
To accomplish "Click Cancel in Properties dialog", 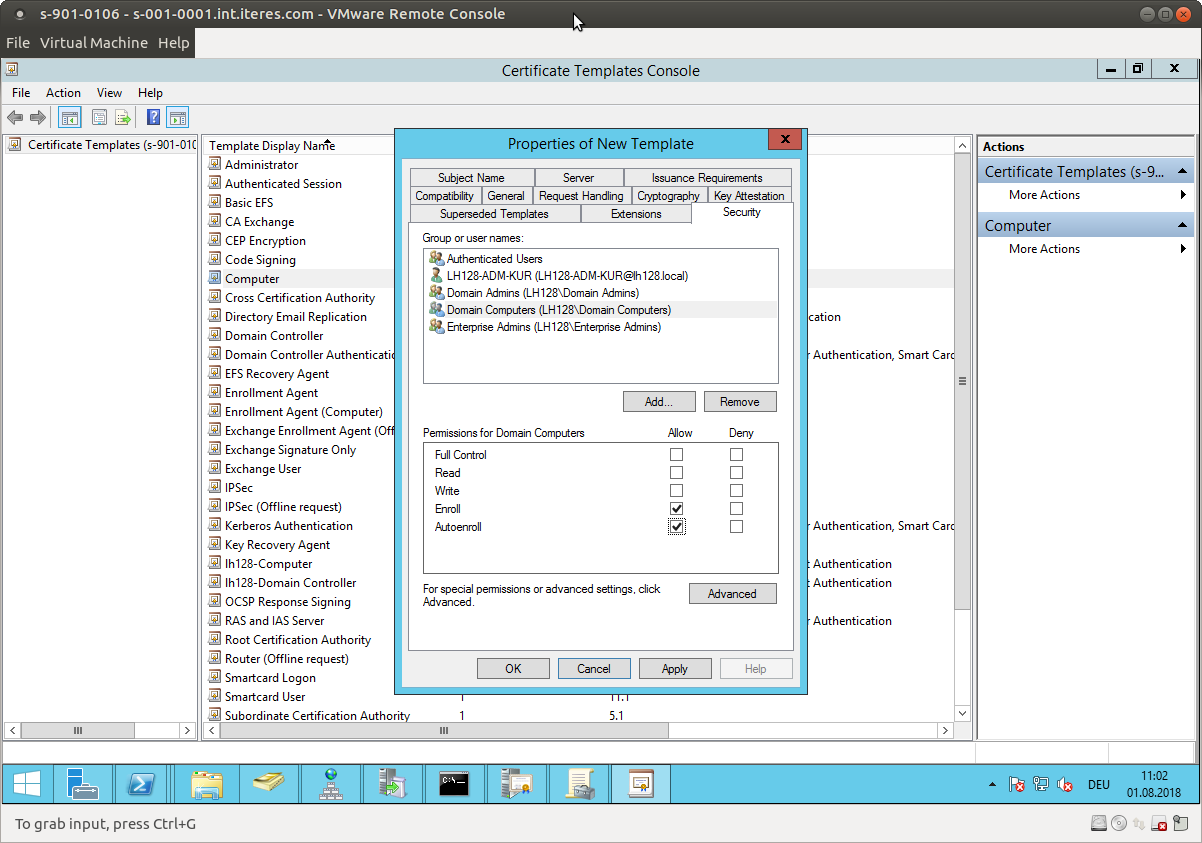I will [594, 669].
